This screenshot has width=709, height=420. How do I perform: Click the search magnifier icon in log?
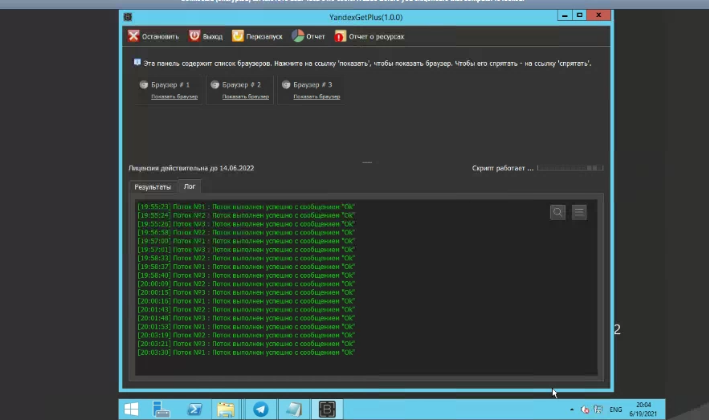(558, 212)
